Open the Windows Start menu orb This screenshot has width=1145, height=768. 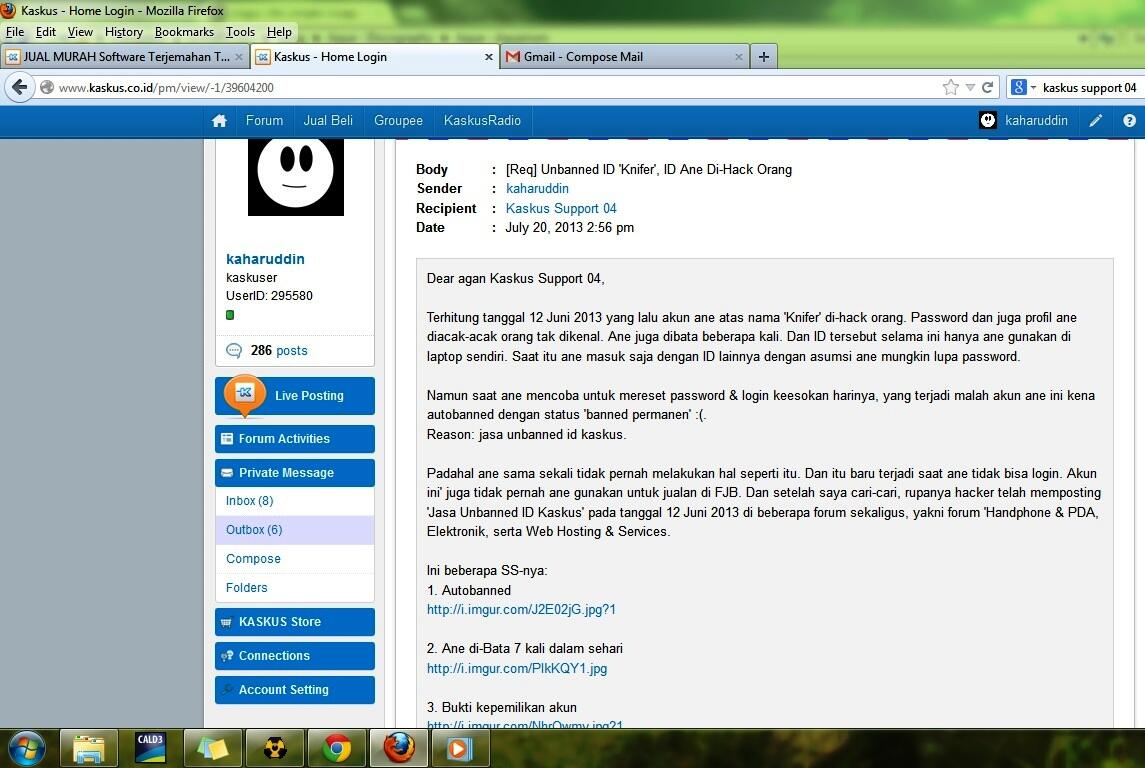click(26, 748)
